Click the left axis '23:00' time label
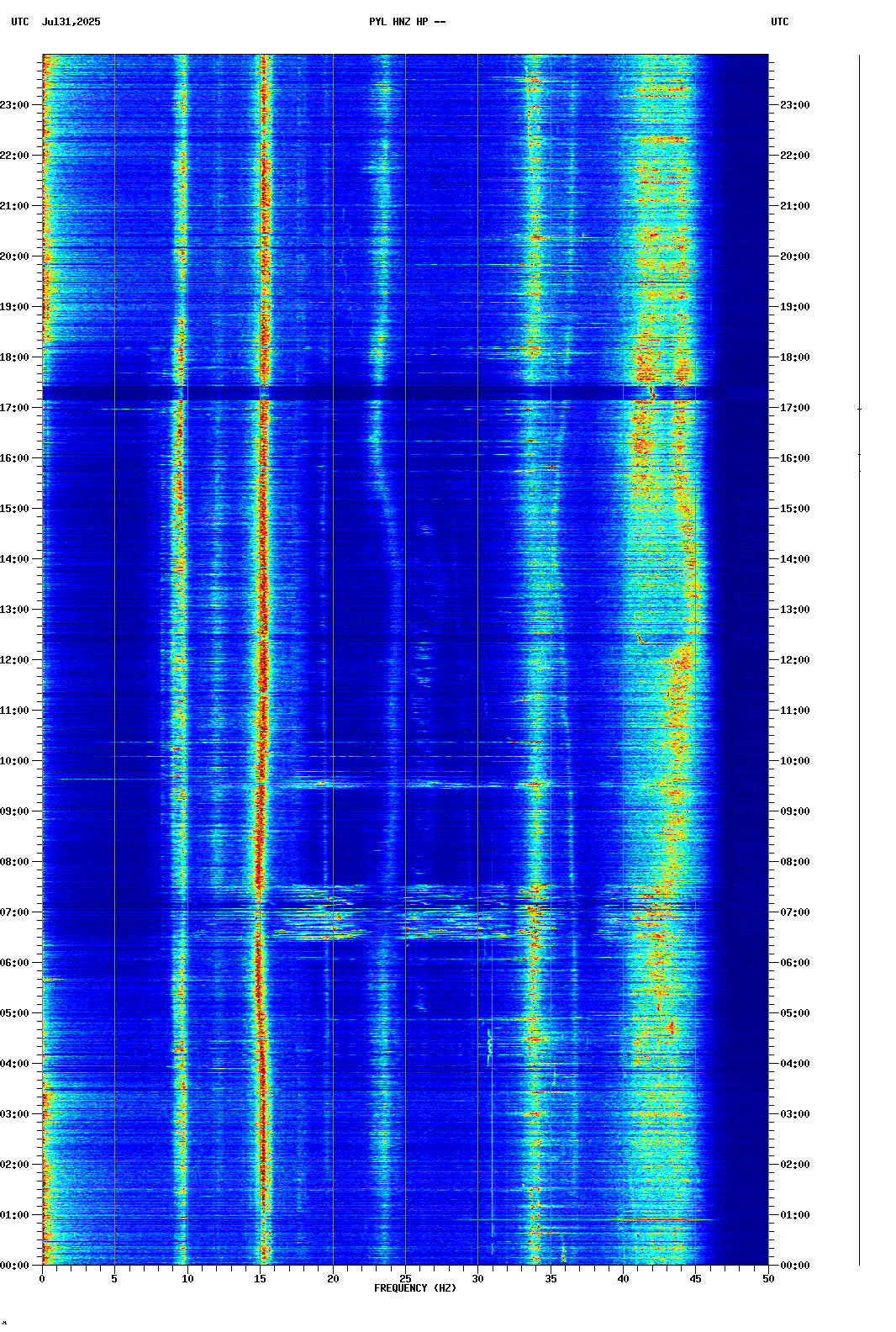This screenshot has width=896, height=1332. coord(14,105)
